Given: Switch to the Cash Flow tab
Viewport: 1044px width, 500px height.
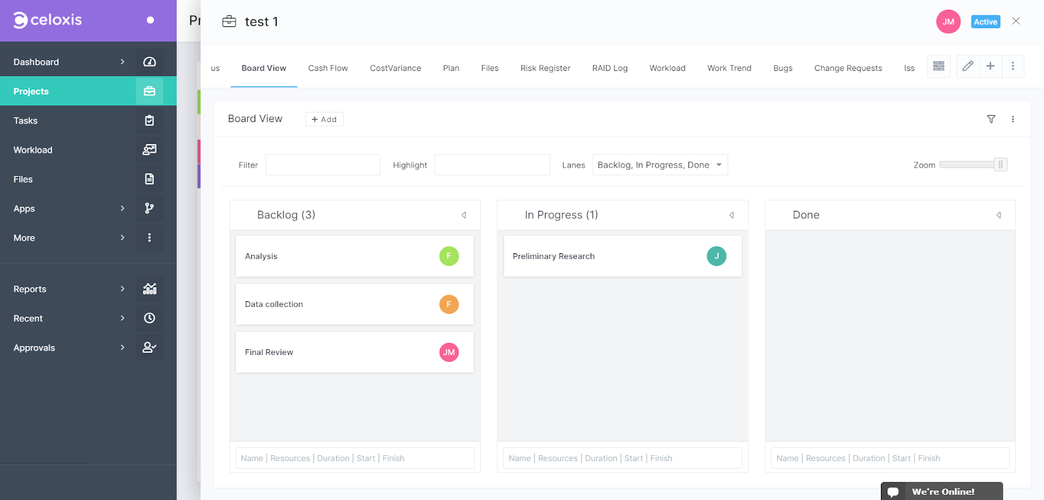Looking at the screenshot, I should 328,68.
